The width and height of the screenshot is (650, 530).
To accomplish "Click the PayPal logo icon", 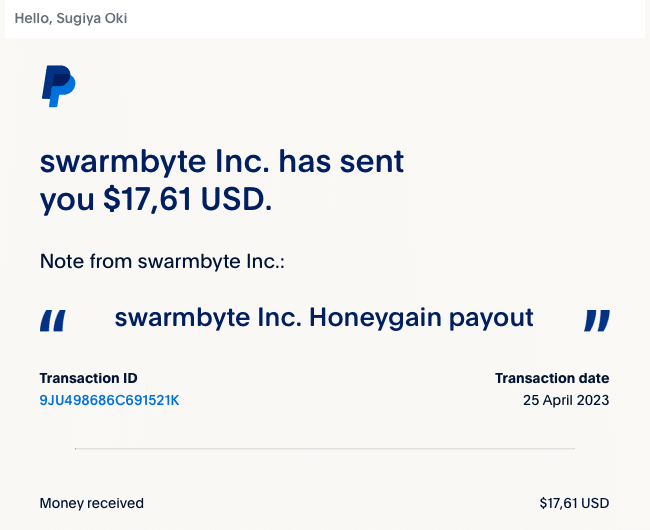I will pos(58,86).
